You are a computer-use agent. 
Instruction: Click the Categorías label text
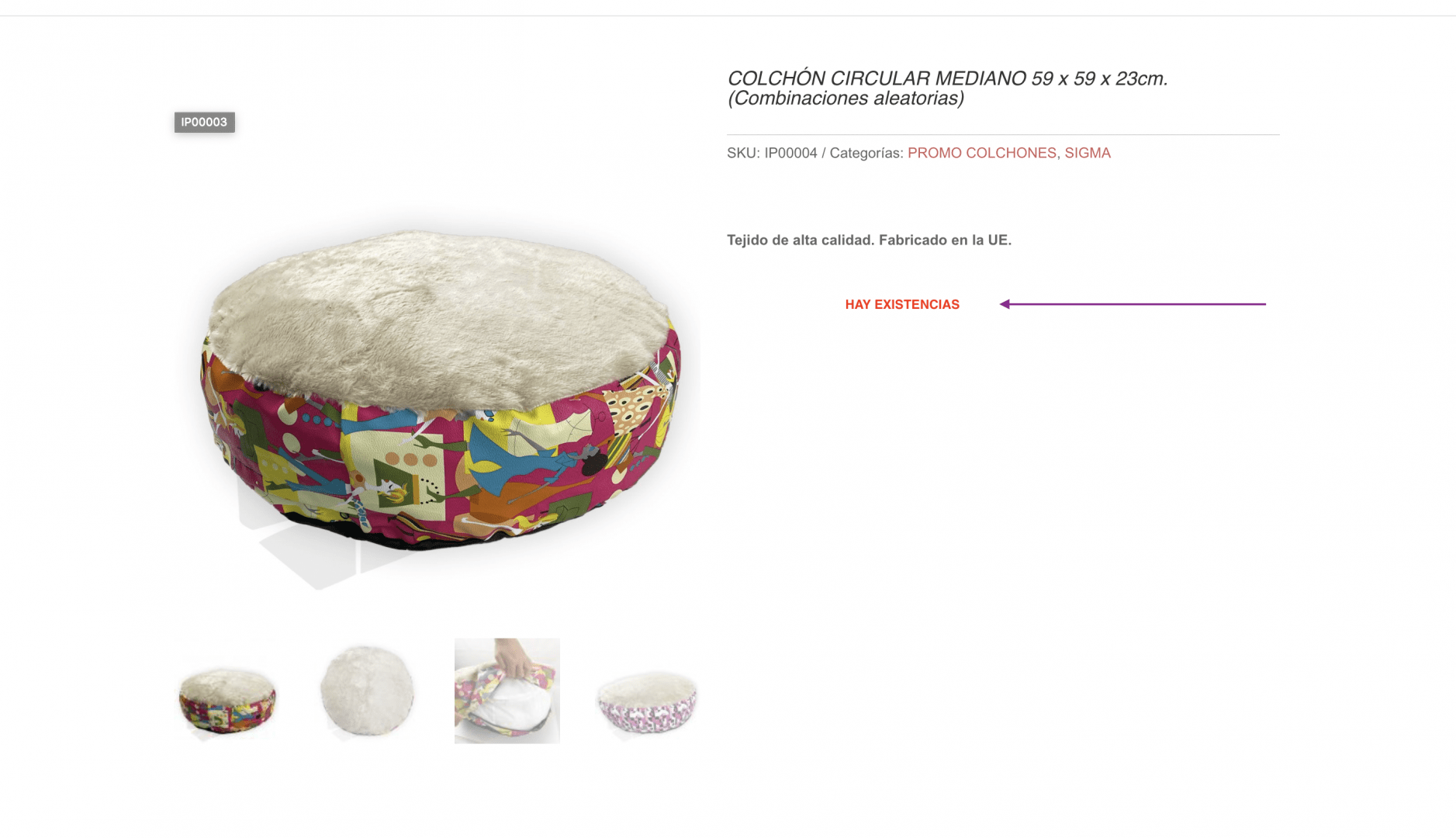(866, 153)
